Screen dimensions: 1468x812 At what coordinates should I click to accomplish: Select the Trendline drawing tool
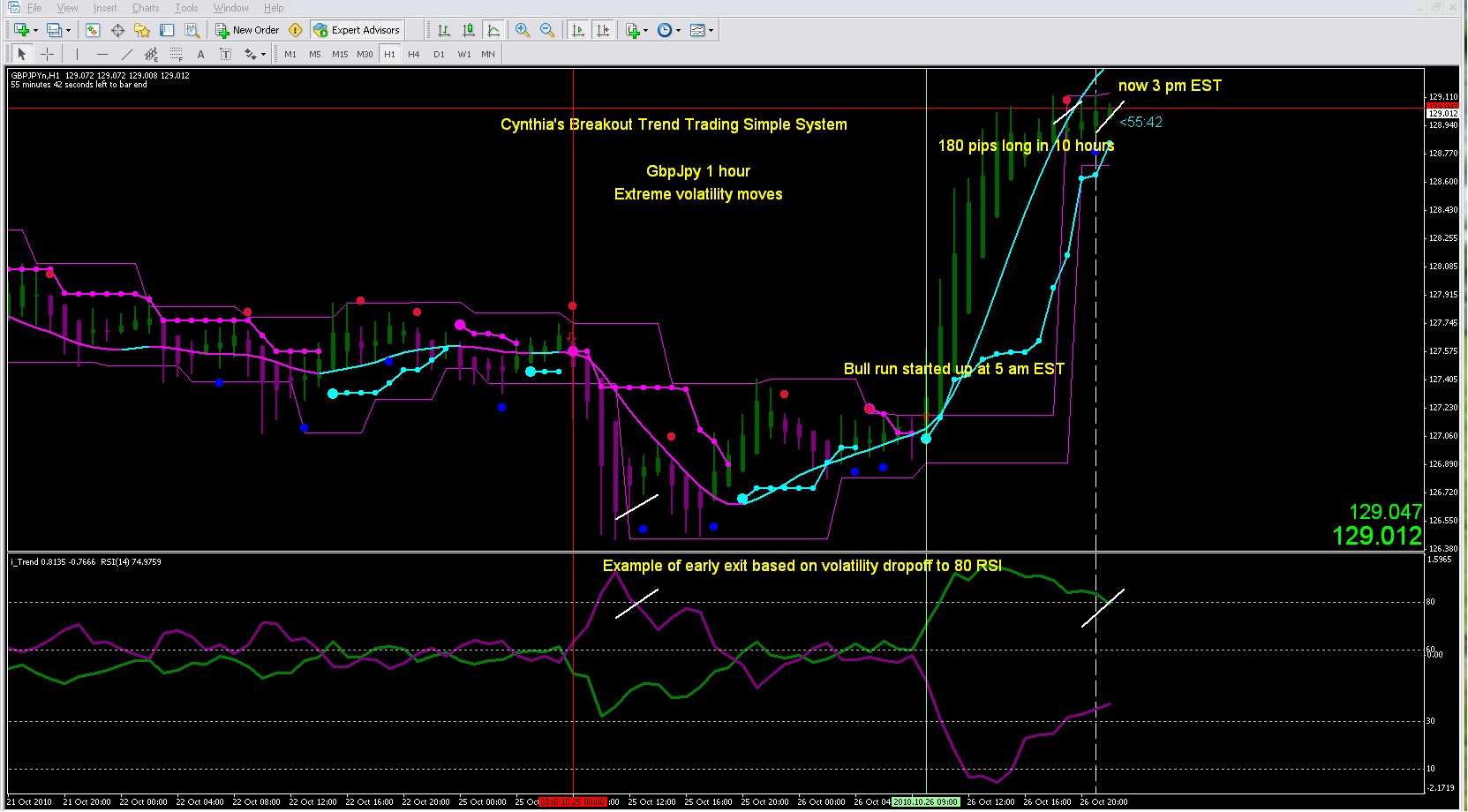click(126, 54)
